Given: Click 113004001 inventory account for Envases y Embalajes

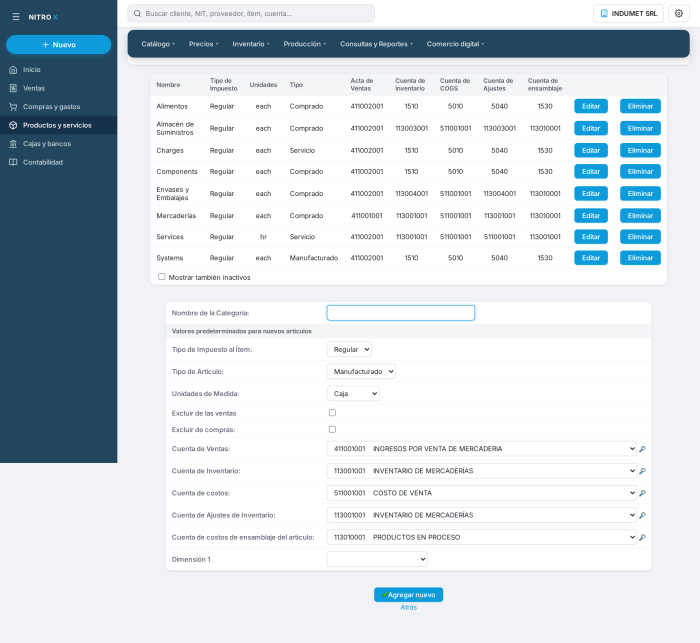Looking at the screenshot, I should [411, 193].
